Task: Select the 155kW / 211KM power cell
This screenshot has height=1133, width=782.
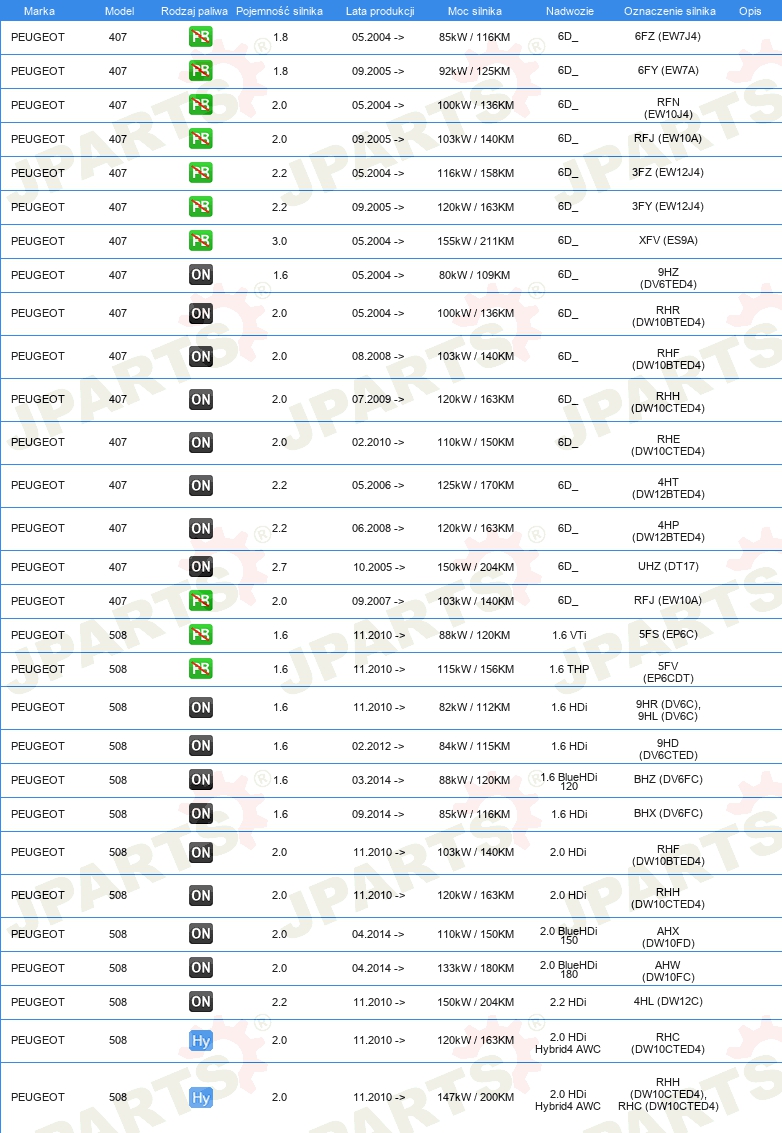Action: pos(476,241)
